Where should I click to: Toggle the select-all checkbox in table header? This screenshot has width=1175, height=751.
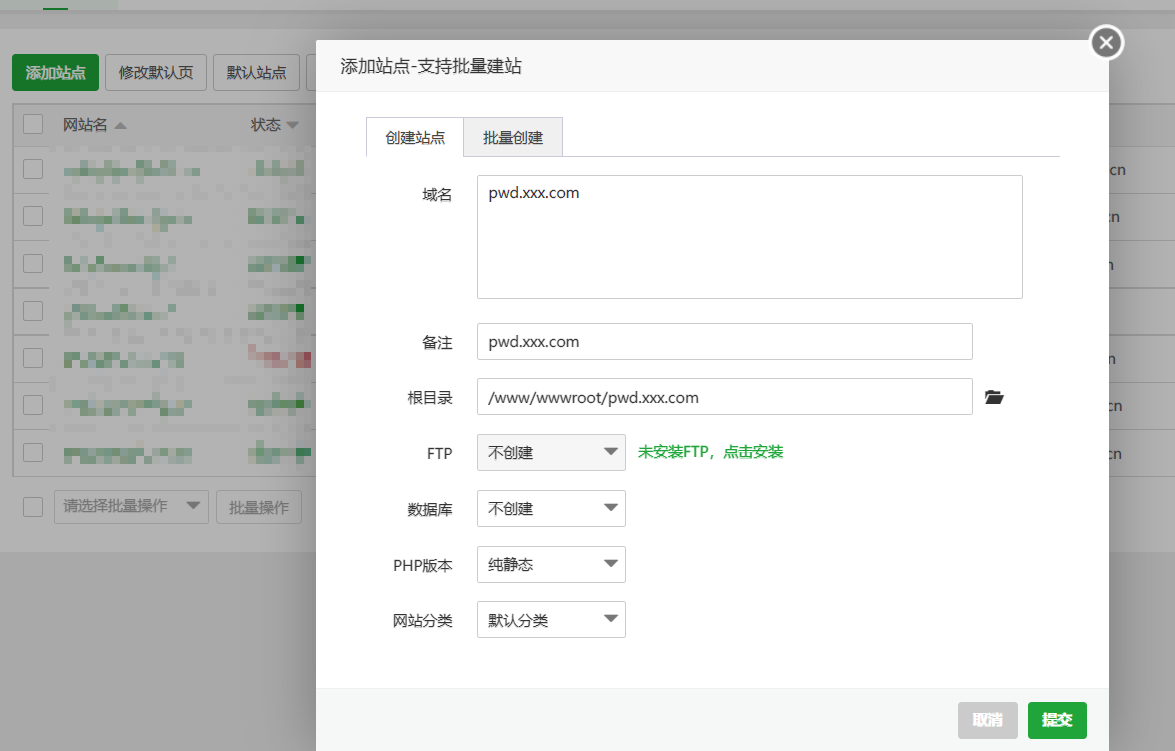[33, 124]
